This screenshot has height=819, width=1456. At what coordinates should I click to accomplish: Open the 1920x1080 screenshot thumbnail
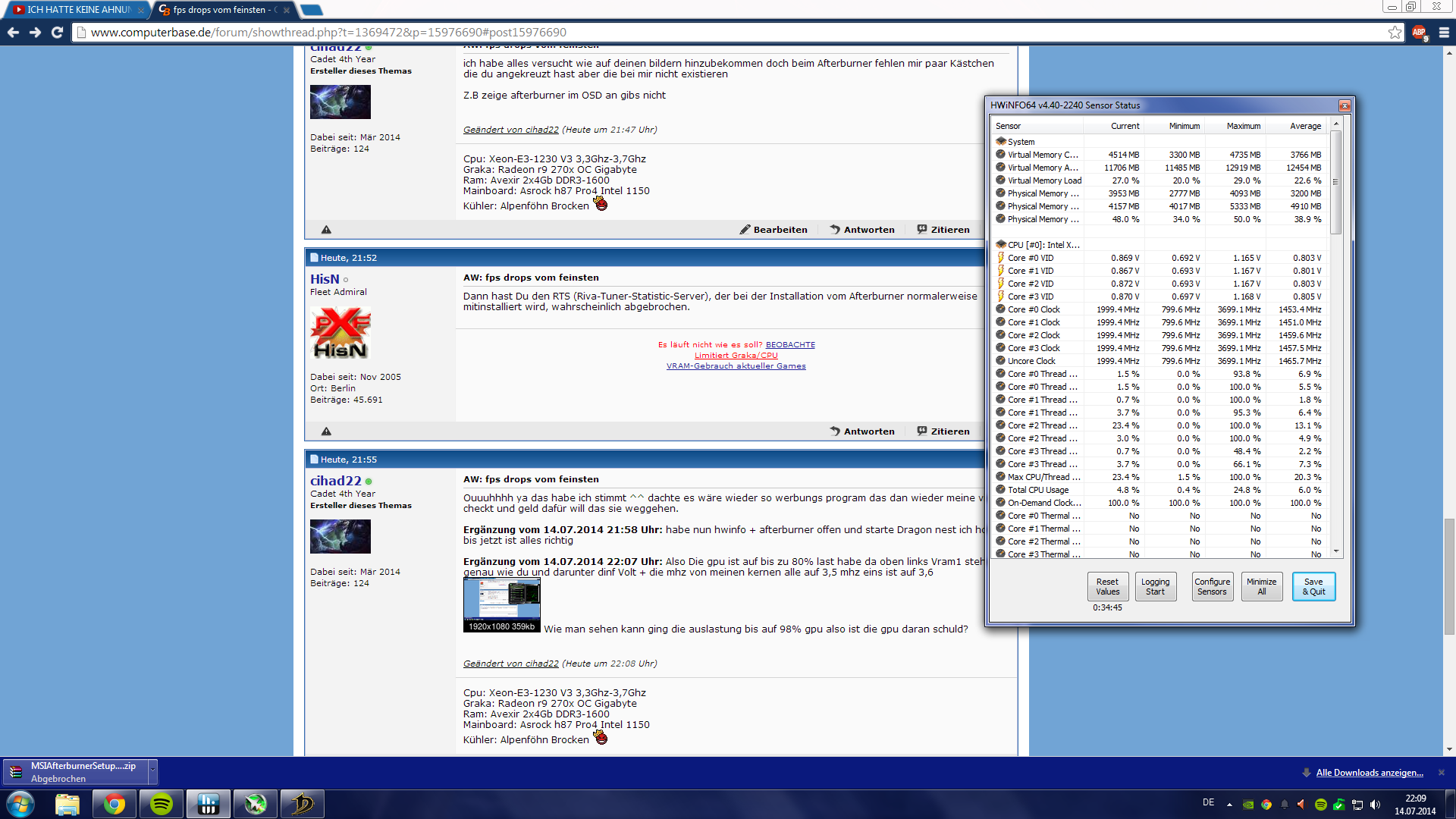pyautogui.click(x=501, y=604)
